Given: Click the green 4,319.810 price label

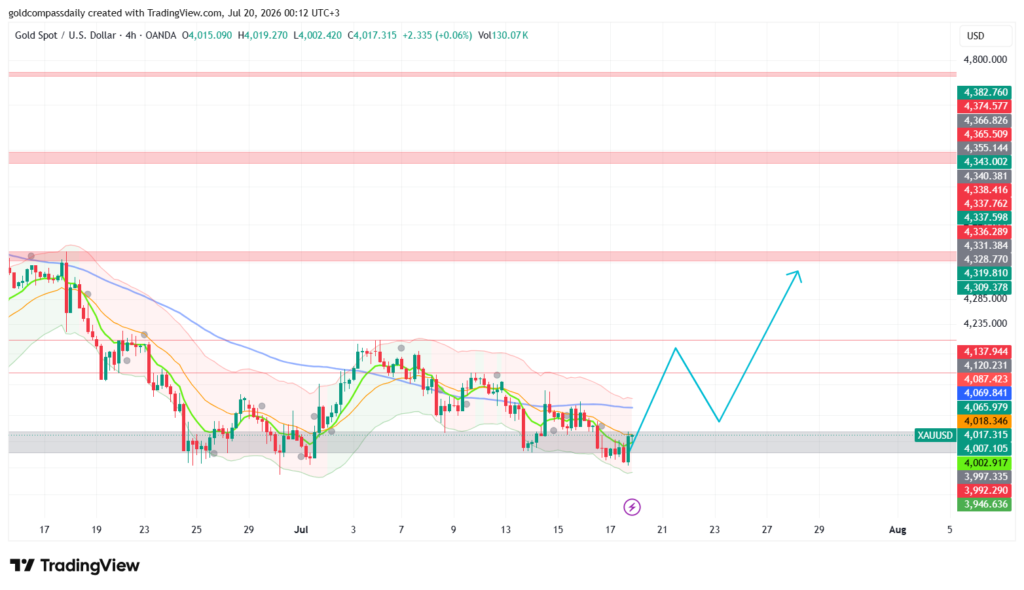Looking at the screenshot, I should [985, 273].
